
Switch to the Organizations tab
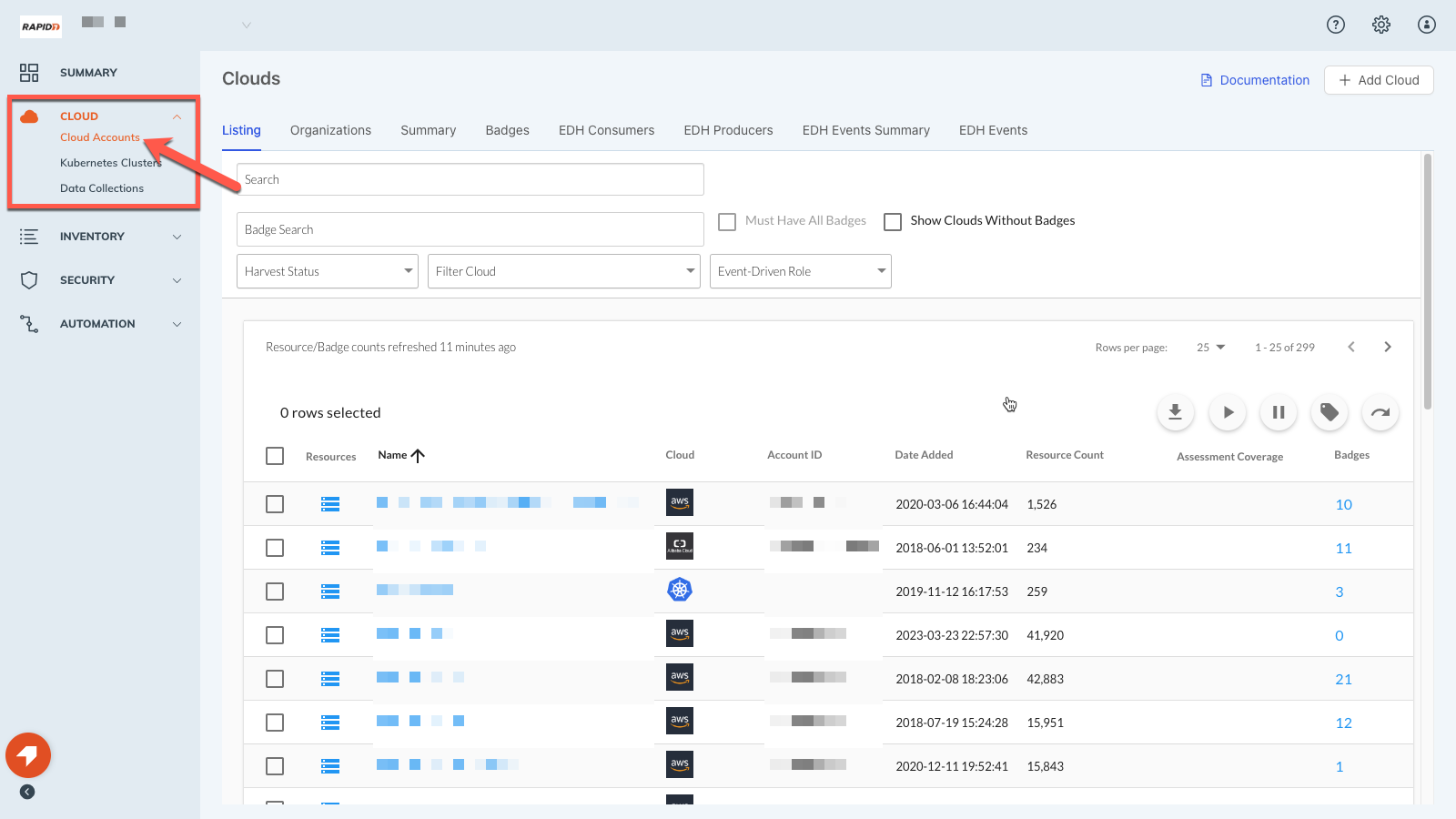[330, 130]
